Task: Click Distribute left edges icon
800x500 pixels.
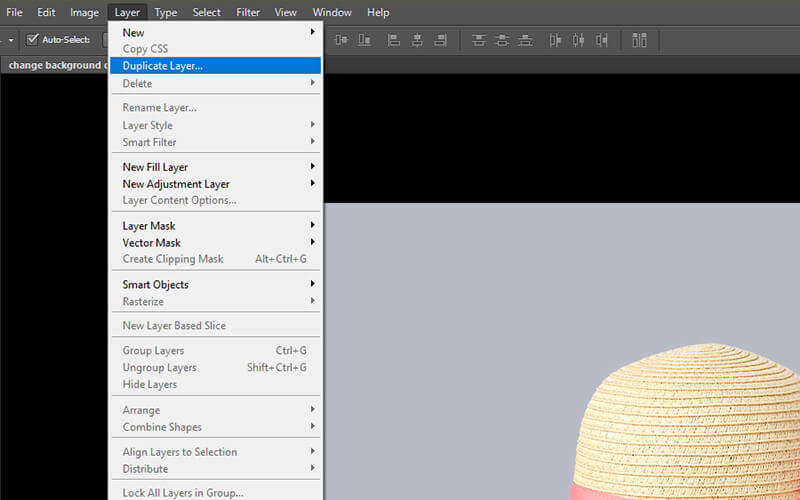Action: (x=555, y=40)
